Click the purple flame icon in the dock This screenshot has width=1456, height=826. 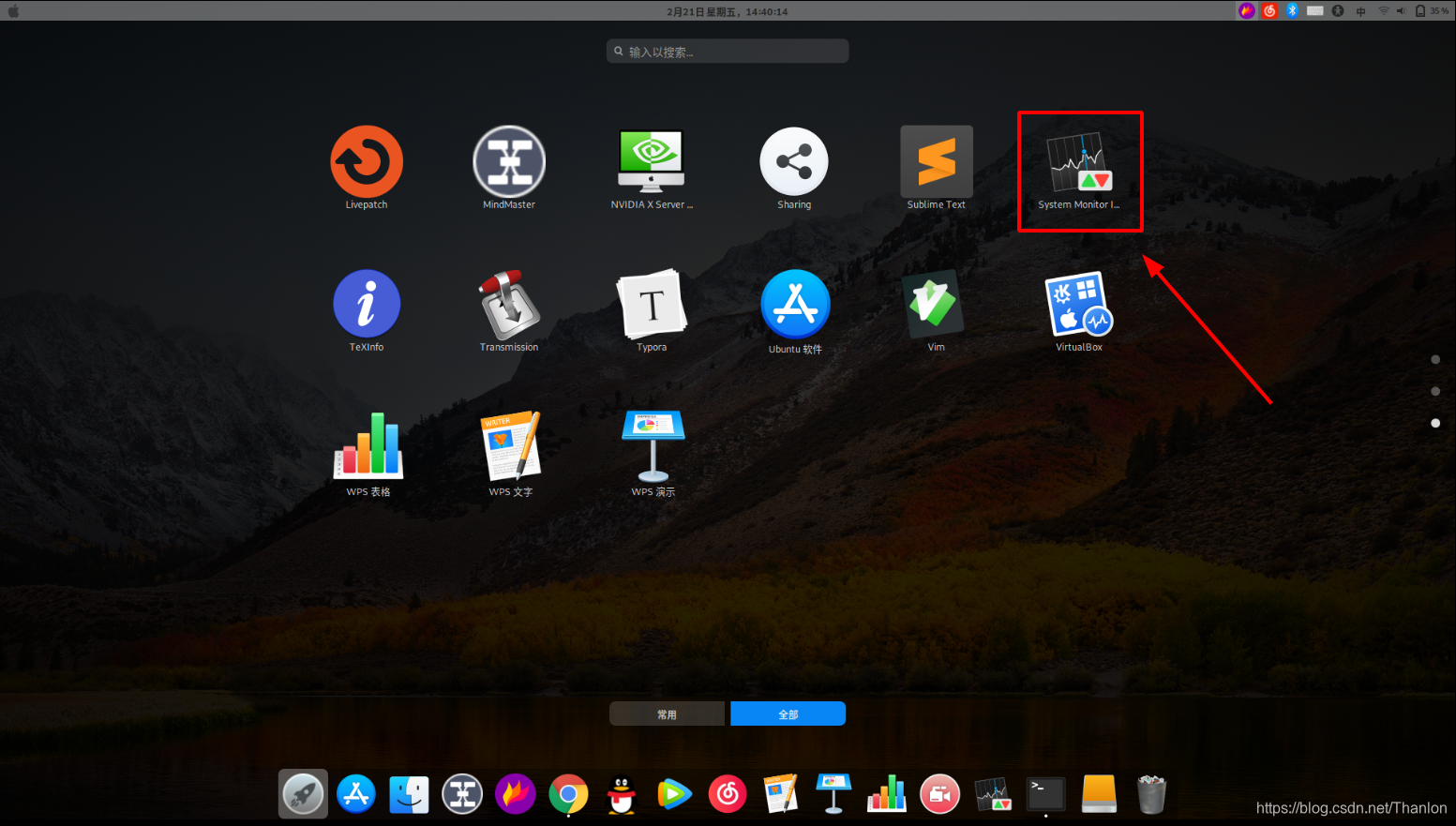[x=516, y=794]
